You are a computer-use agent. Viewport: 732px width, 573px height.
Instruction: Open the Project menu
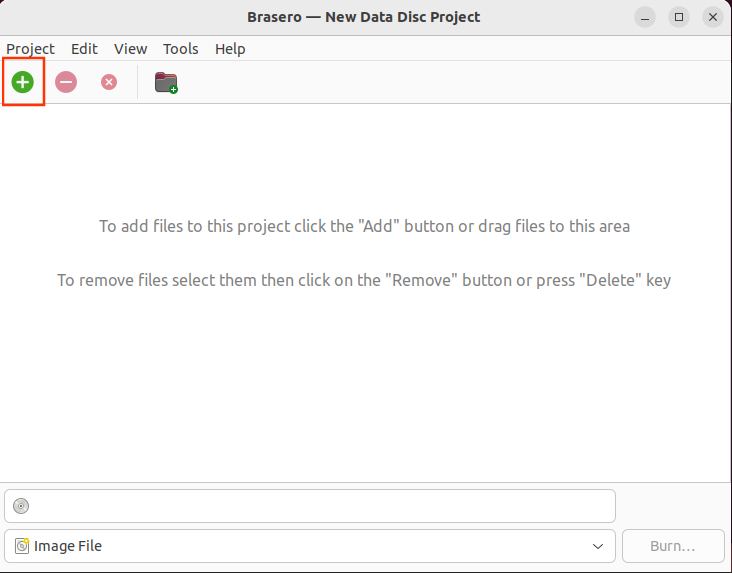point(30,49)
